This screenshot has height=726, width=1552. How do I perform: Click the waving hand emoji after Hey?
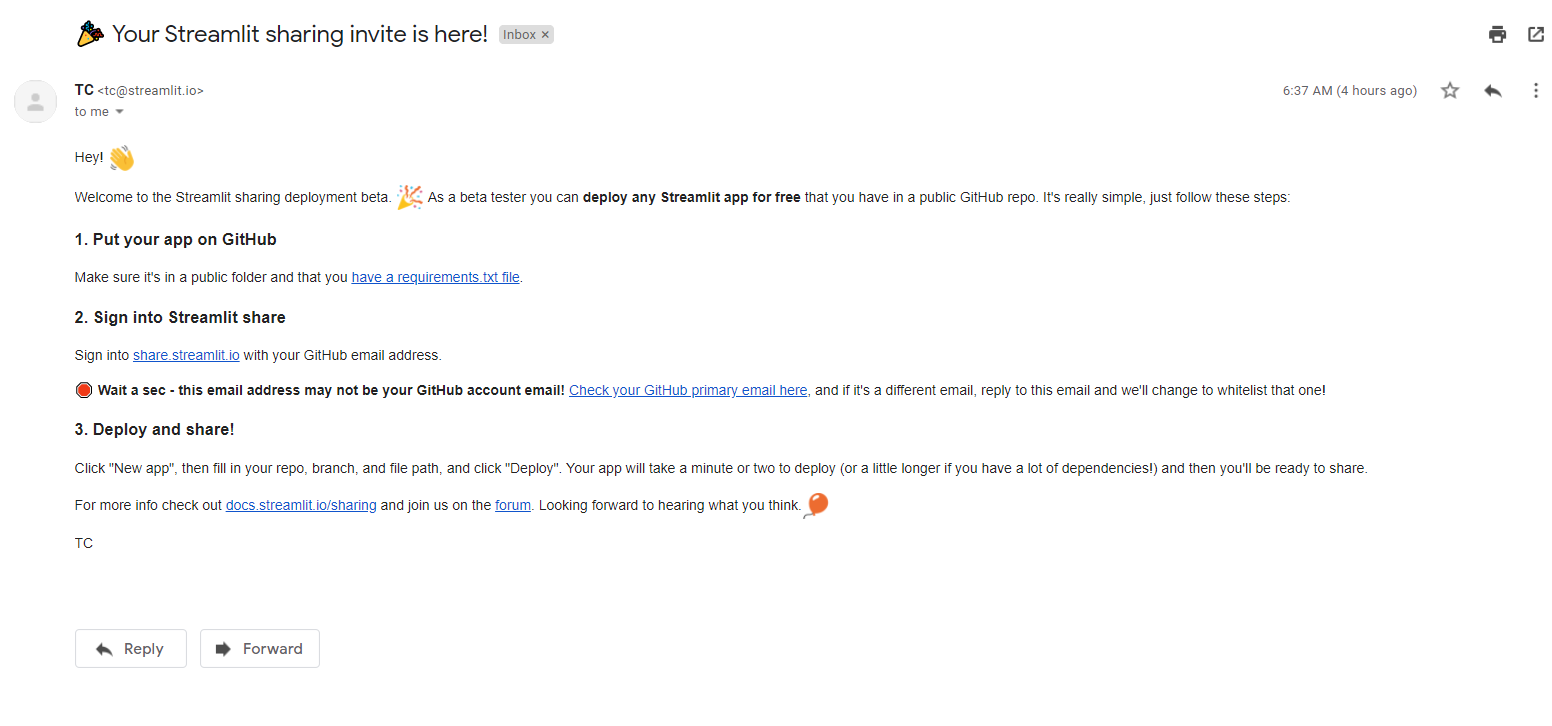[x=121, y=158]
